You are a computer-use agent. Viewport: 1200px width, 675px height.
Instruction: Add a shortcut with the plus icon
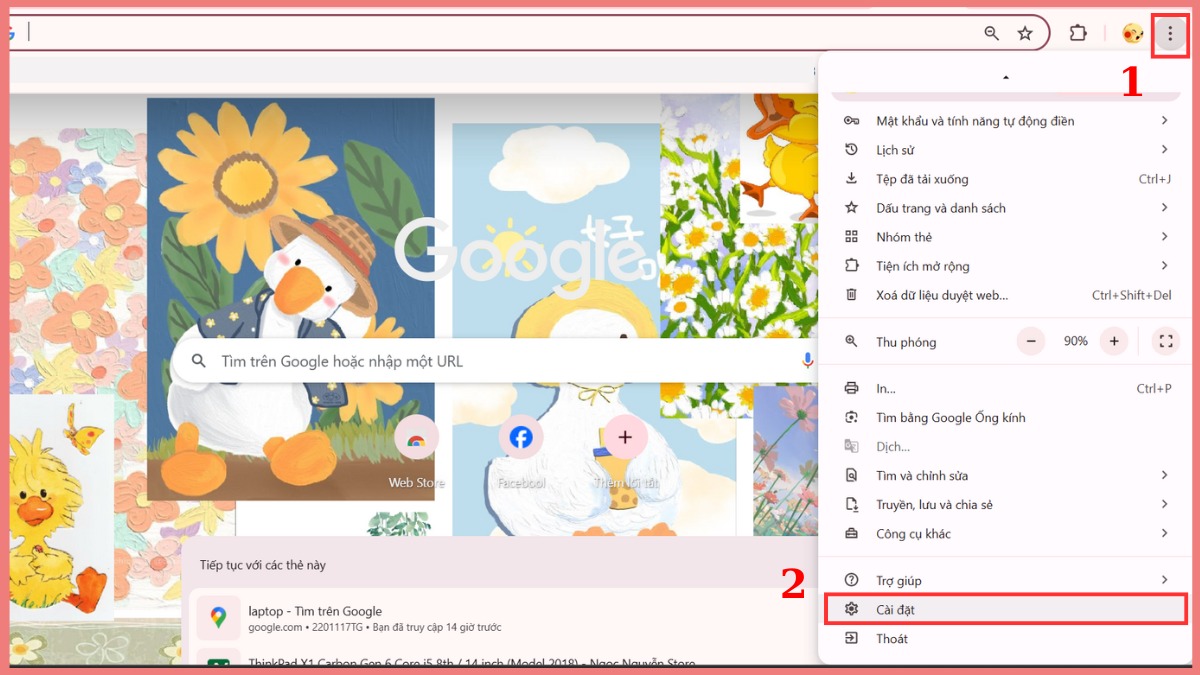625,438
